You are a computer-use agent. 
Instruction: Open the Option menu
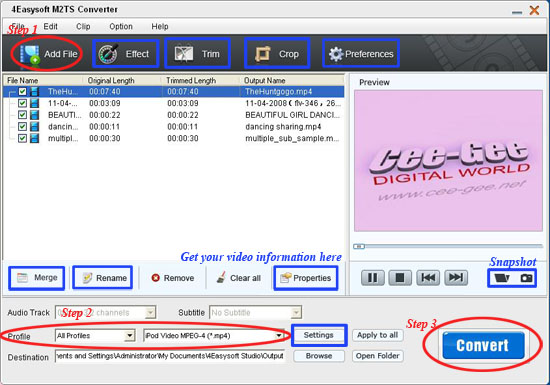pos(121,27)
